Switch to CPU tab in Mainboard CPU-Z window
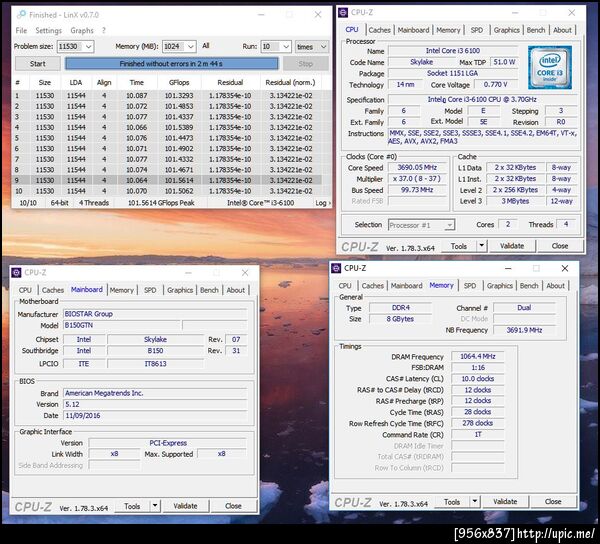The height and width of the screenshot is (544, 600). click(x=25, y=290)
